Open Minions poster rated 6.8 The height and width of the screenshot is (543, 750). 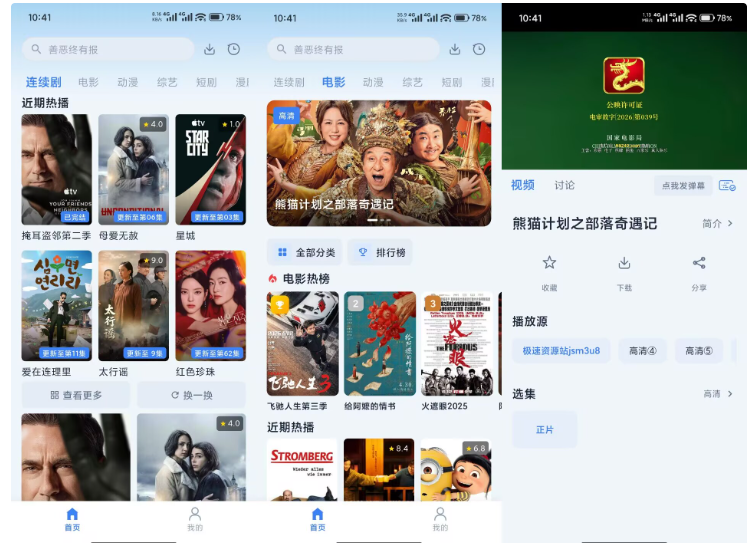456,470
